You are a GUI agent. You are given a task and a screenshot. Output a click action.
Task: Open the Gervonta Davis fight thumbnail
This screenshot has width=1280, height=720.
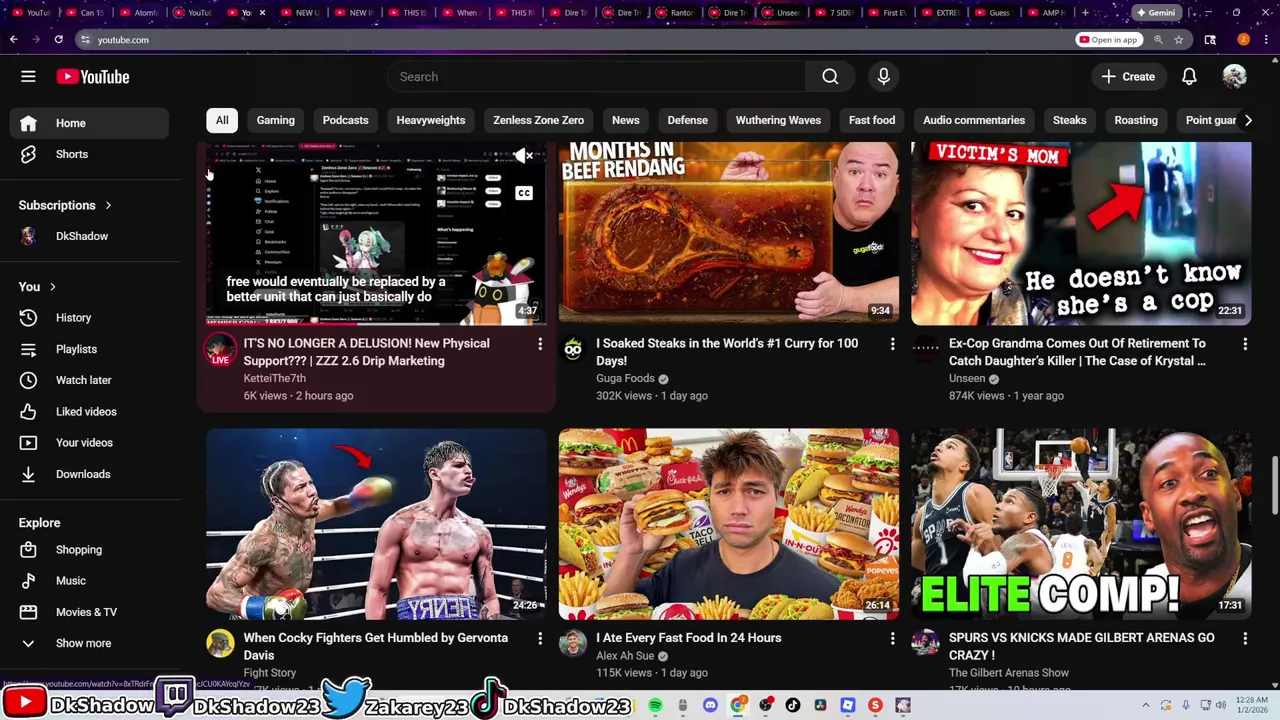tap(376, 524)
